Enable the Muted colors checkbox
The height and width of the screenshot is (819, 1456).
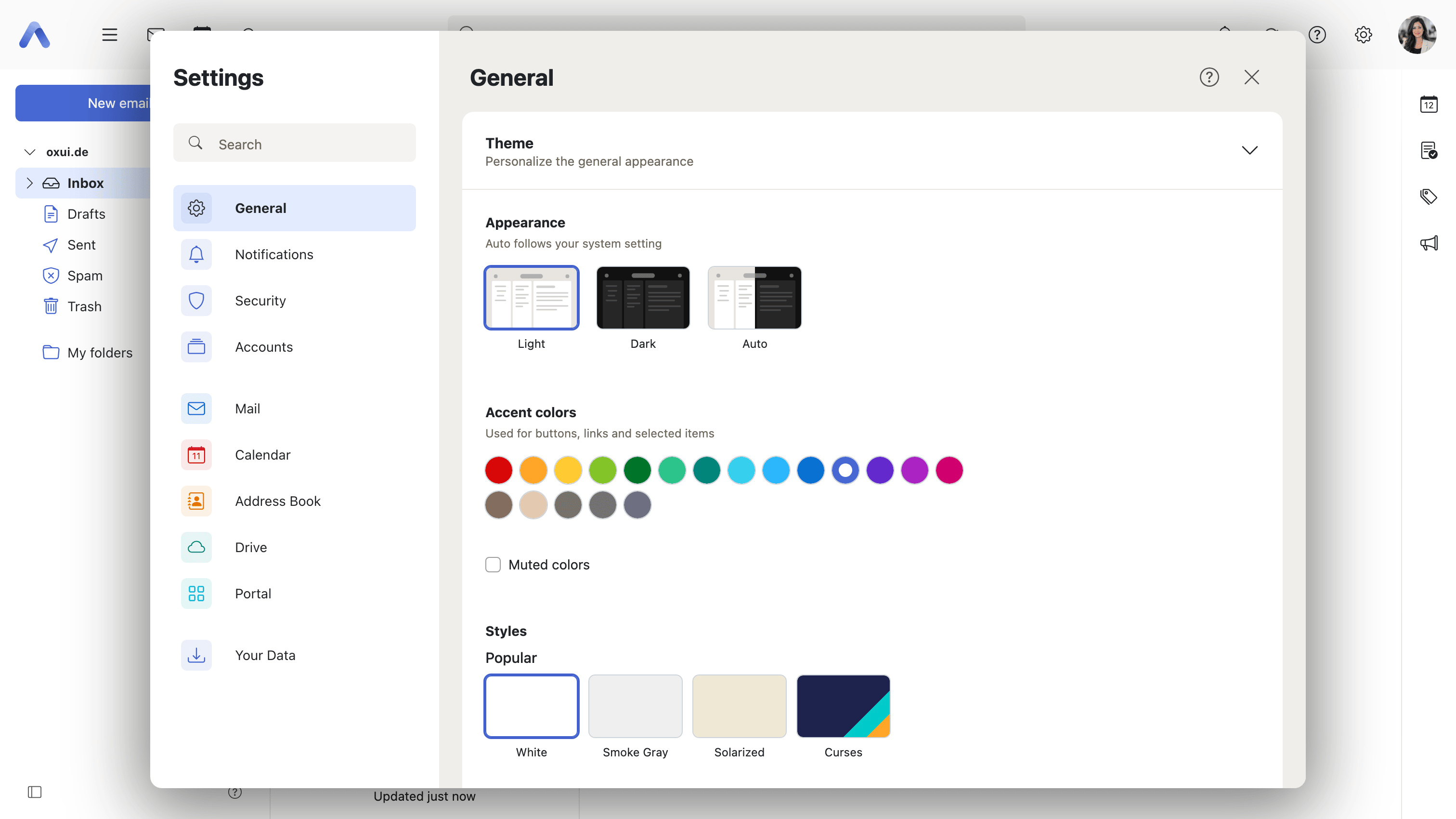493,565
